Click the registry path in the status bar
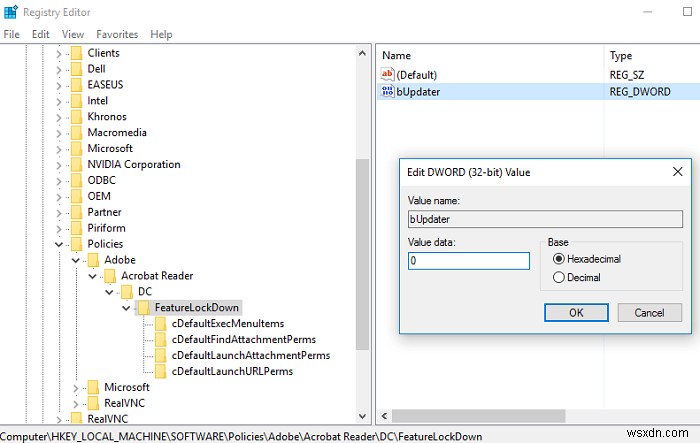This screenshot has height=443, width=700. (x=242, y=436)
